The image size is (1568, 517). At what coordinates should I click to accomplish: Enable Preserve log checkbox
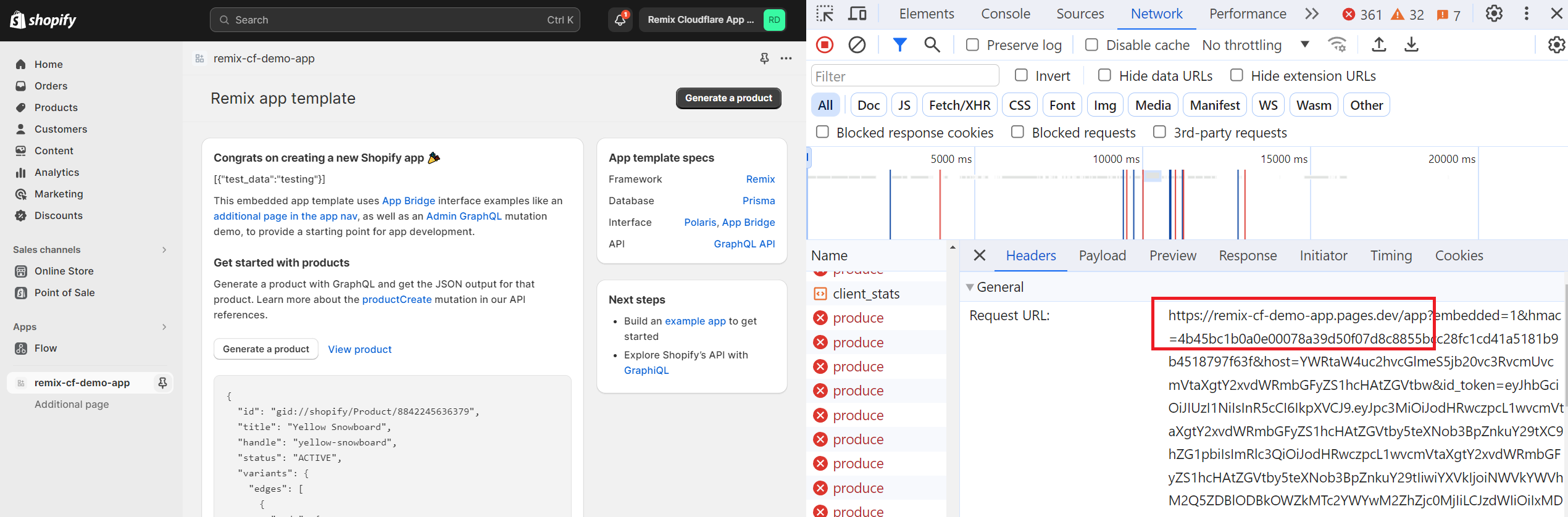[972, 44]
